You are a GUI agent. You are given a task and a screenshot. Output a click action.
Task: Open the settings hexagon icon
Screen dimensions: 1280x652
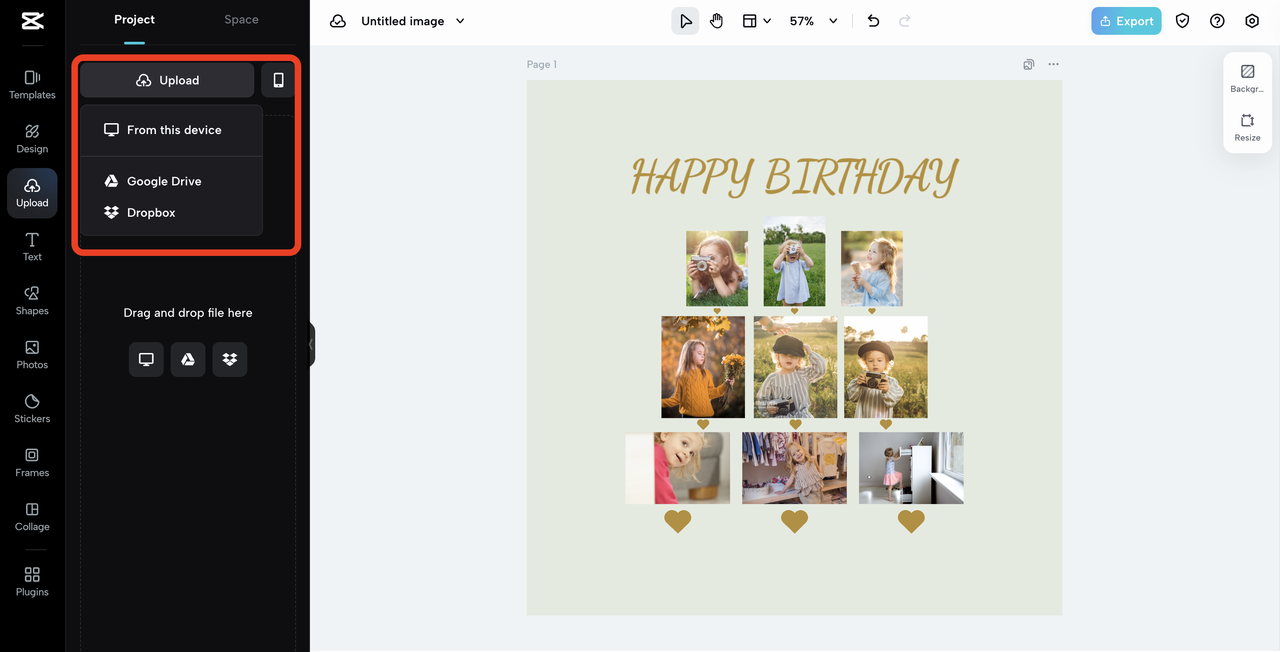[x=1252, y=21]
